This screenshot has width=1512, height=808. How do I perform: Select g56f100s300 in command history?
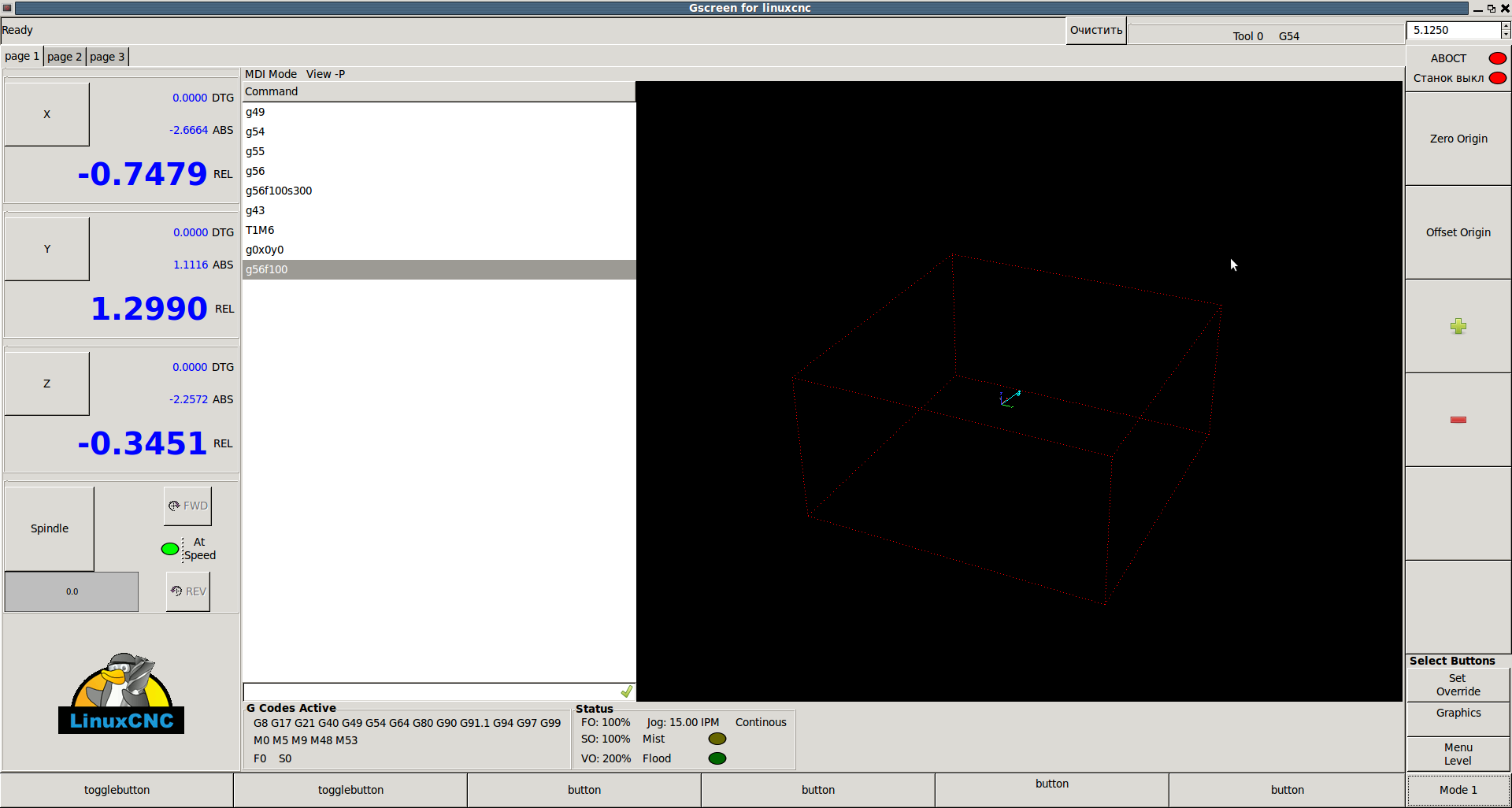[439, 191]
